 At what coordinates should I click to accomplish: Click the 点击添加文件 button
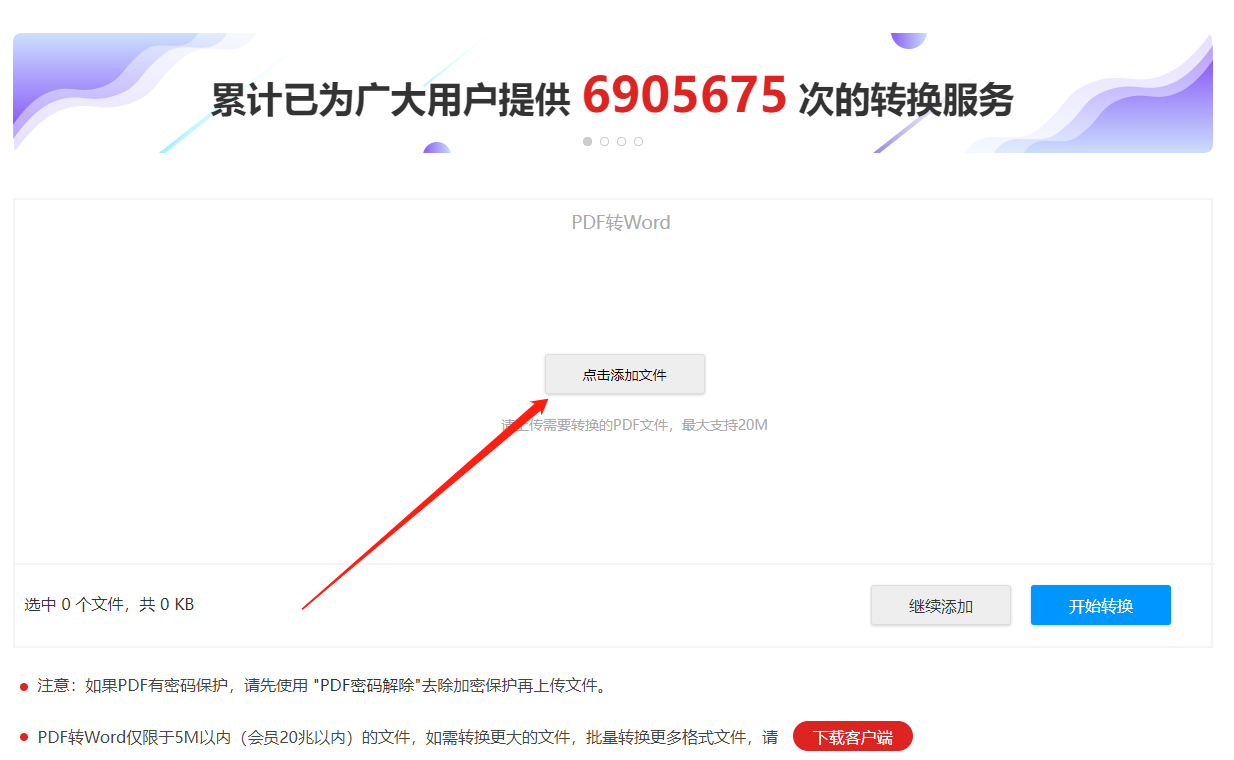tap(625, 374)
